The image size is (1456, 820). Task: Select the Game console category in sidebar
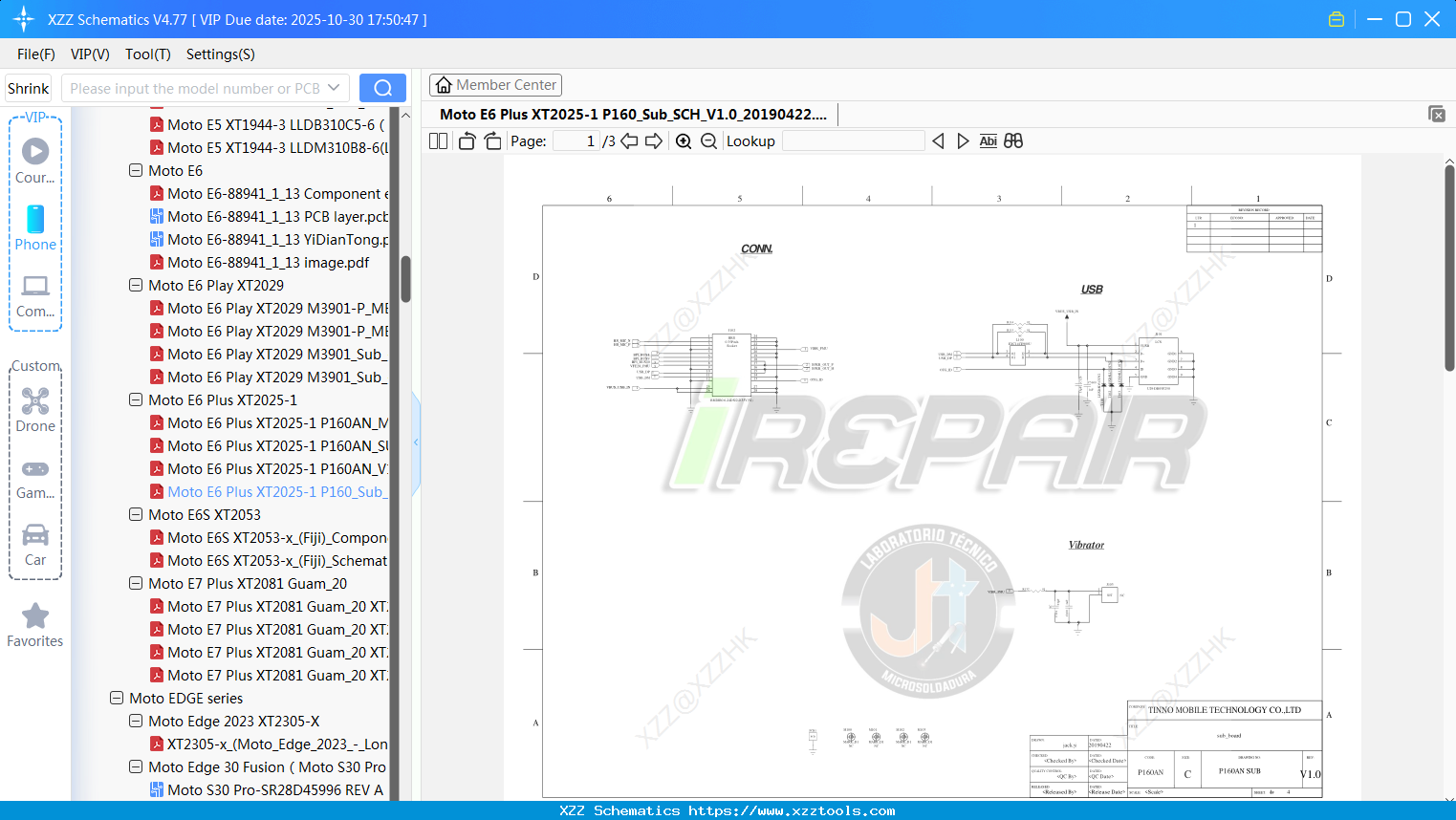coord(35,478)
